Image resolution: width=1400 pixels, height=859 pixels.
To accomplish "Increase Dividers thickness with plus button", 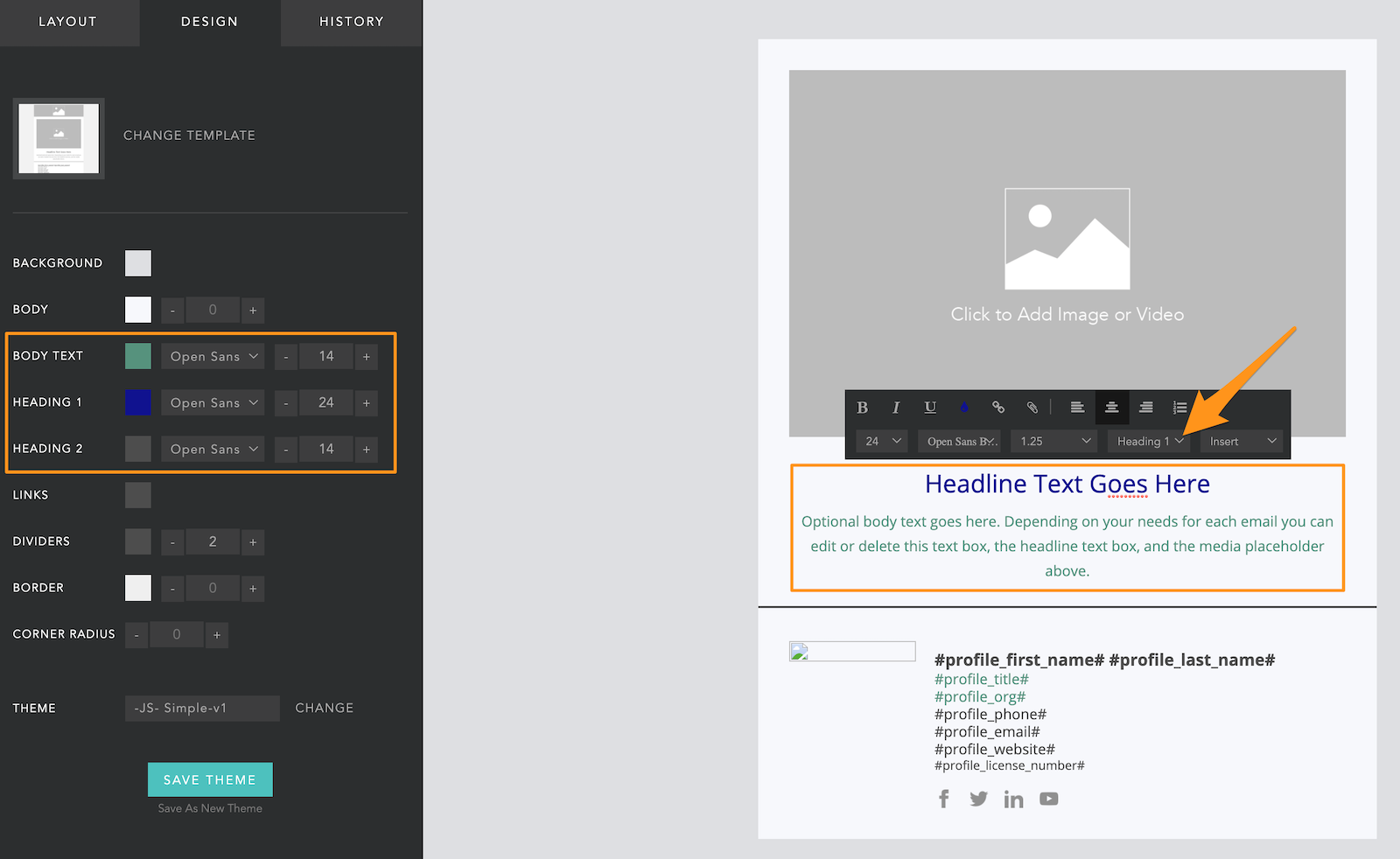I will coord(253,542).
